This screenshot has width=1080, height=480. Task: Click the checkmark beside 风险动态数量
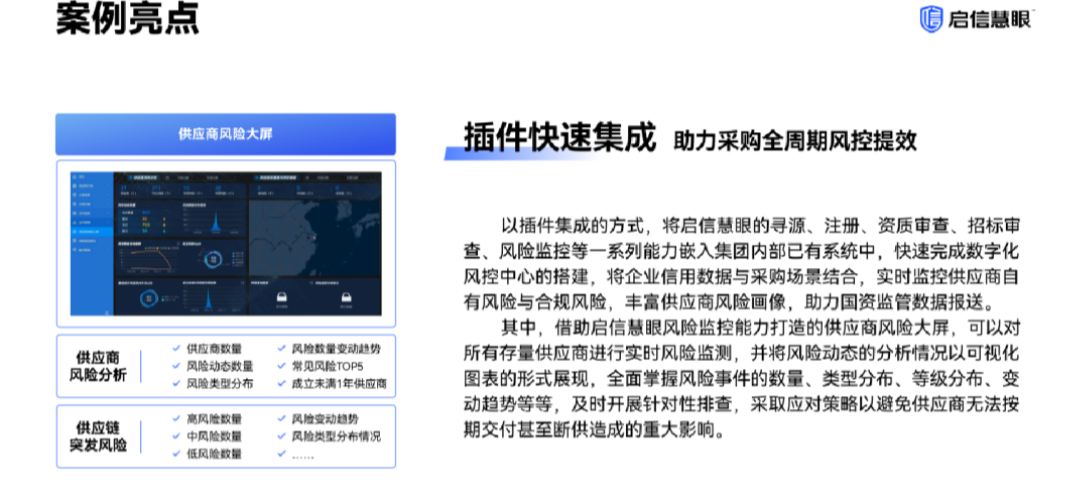[177, 366]
